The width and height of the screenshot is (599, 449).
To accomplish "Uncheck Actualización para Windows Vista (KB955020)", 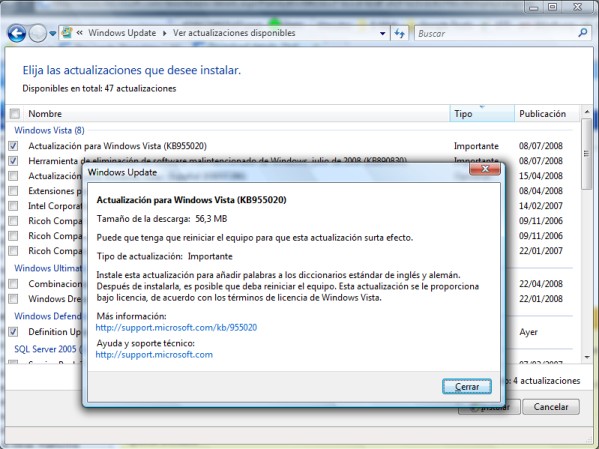I will [13, 146].
